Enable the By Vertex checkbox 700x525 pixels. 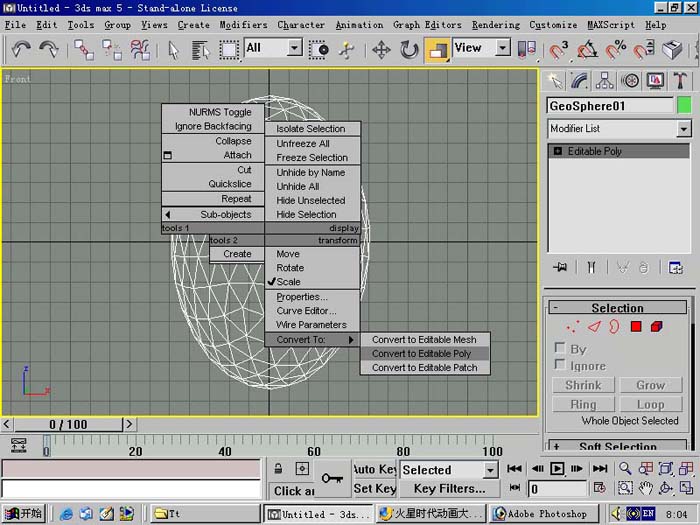pos(559,347)
